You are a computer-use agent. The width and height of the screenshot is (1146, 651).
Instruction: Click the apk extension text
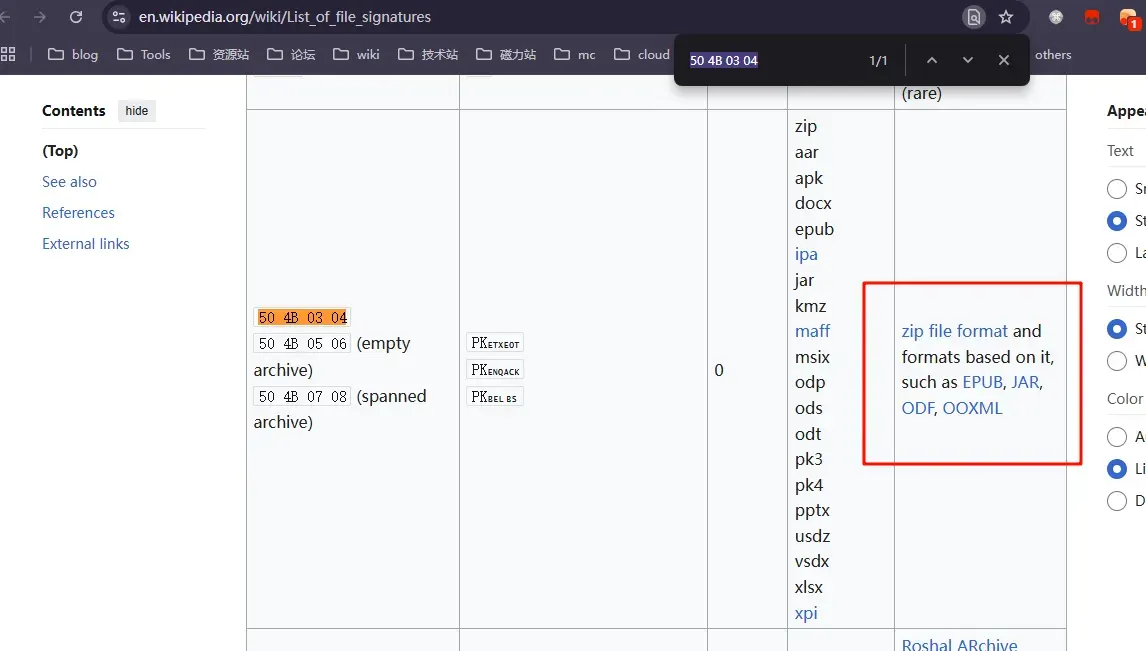pyautogui.click(x=808, y=178)
